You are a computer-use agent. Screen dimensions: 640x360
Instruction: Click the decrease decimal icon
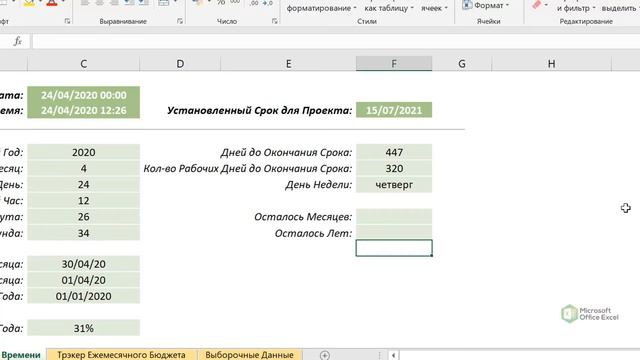pos(267,2)
